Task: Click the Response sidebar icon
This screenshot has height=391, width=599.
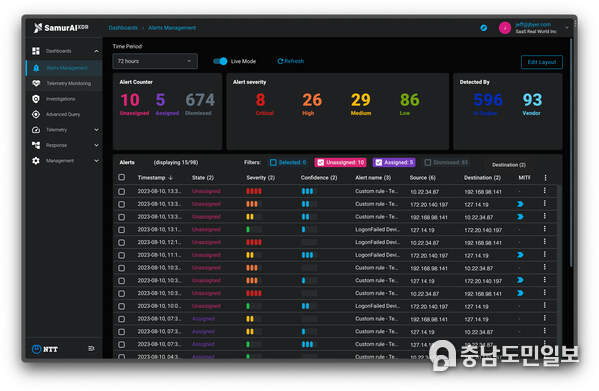Action: (x=36, y=145)
